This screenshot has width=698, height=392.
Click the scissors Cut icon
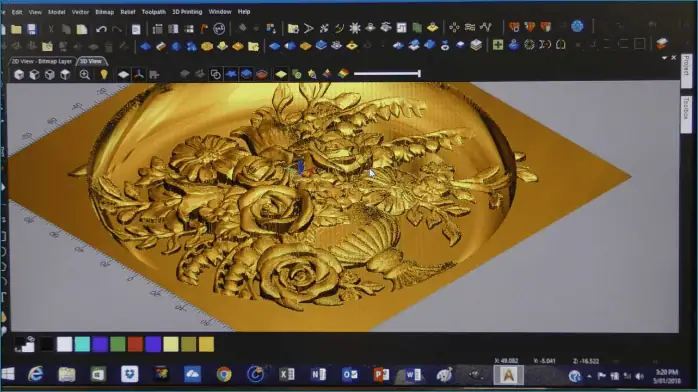point(51,29)
